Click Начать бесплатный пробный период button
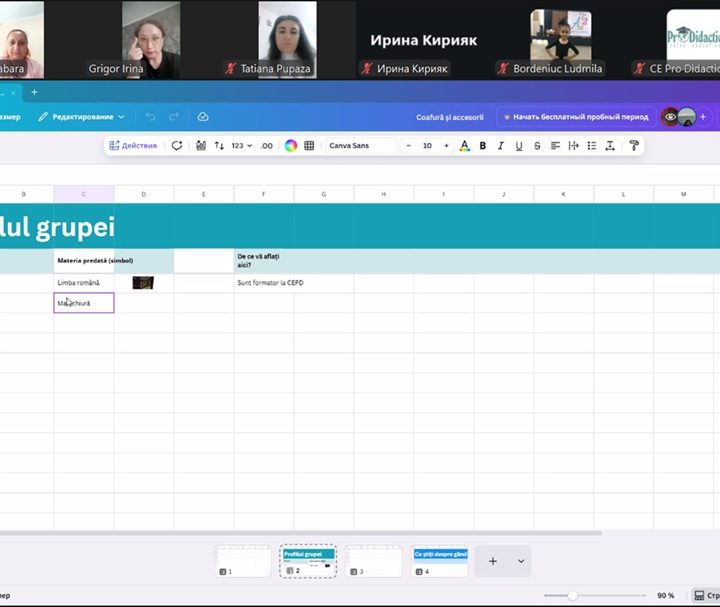Screen dimensions: 720x607 [x=576, y=117]
